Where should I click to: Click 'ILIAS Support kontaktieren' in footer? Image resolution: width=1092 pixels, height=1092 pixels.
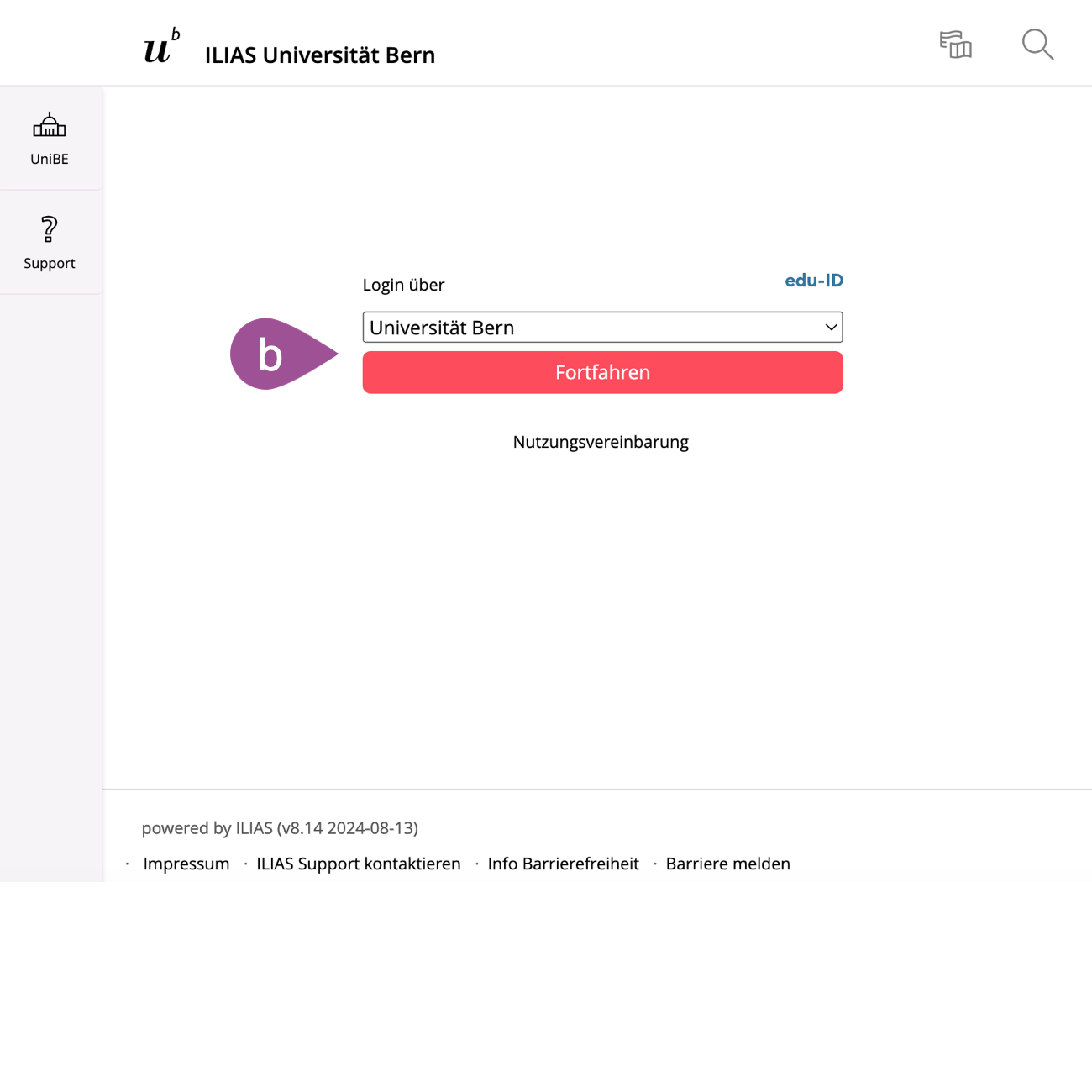point(358,864)
